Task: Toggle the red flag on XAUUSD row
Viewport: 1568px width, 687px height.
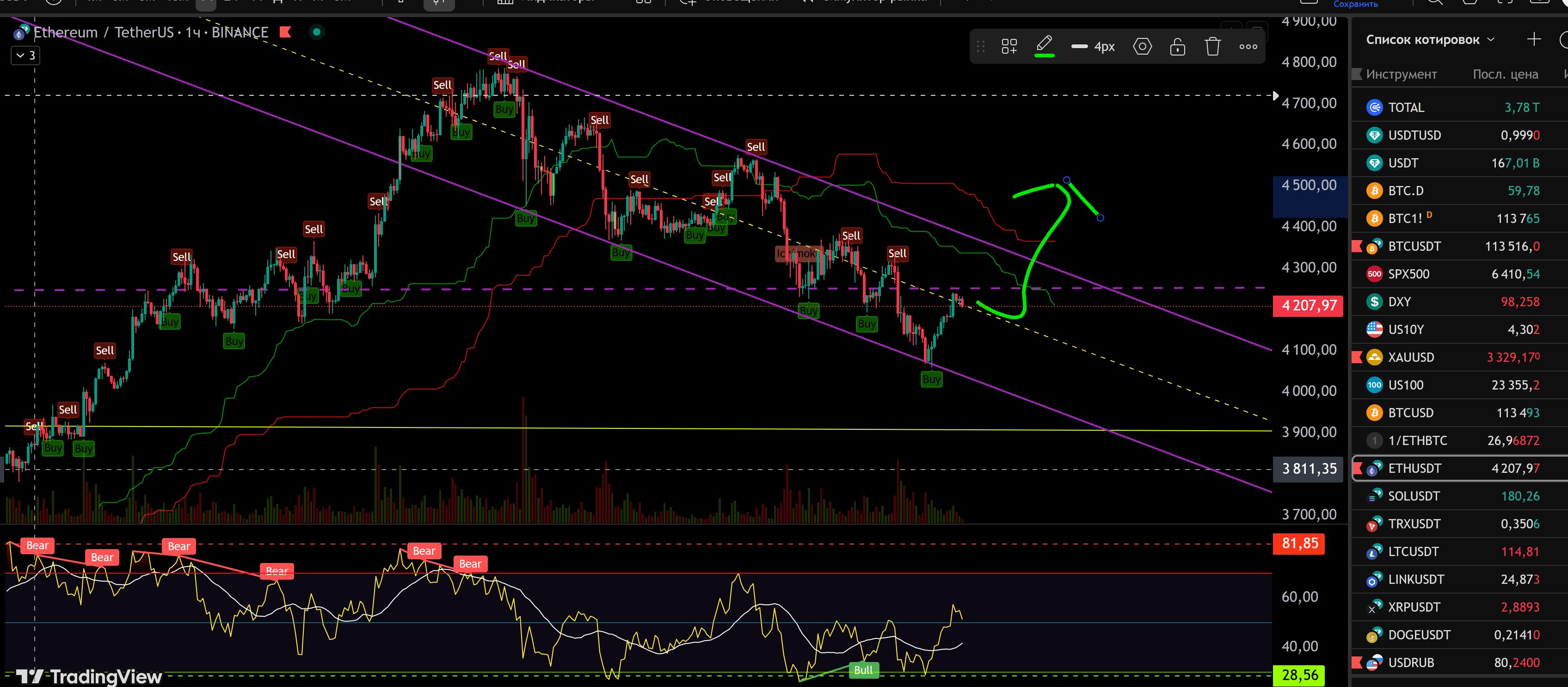Action: coord(1357,357)
